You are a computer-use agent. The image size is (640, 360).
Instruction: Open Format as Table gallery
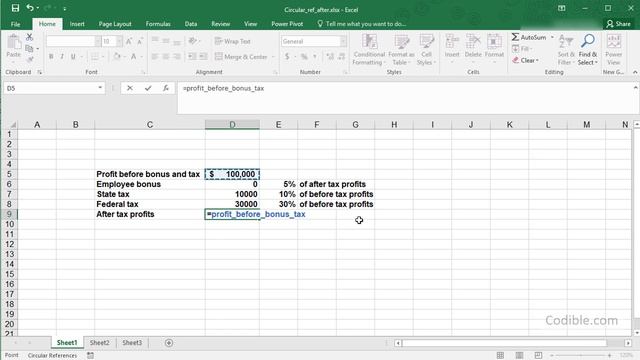click(401, 50)
